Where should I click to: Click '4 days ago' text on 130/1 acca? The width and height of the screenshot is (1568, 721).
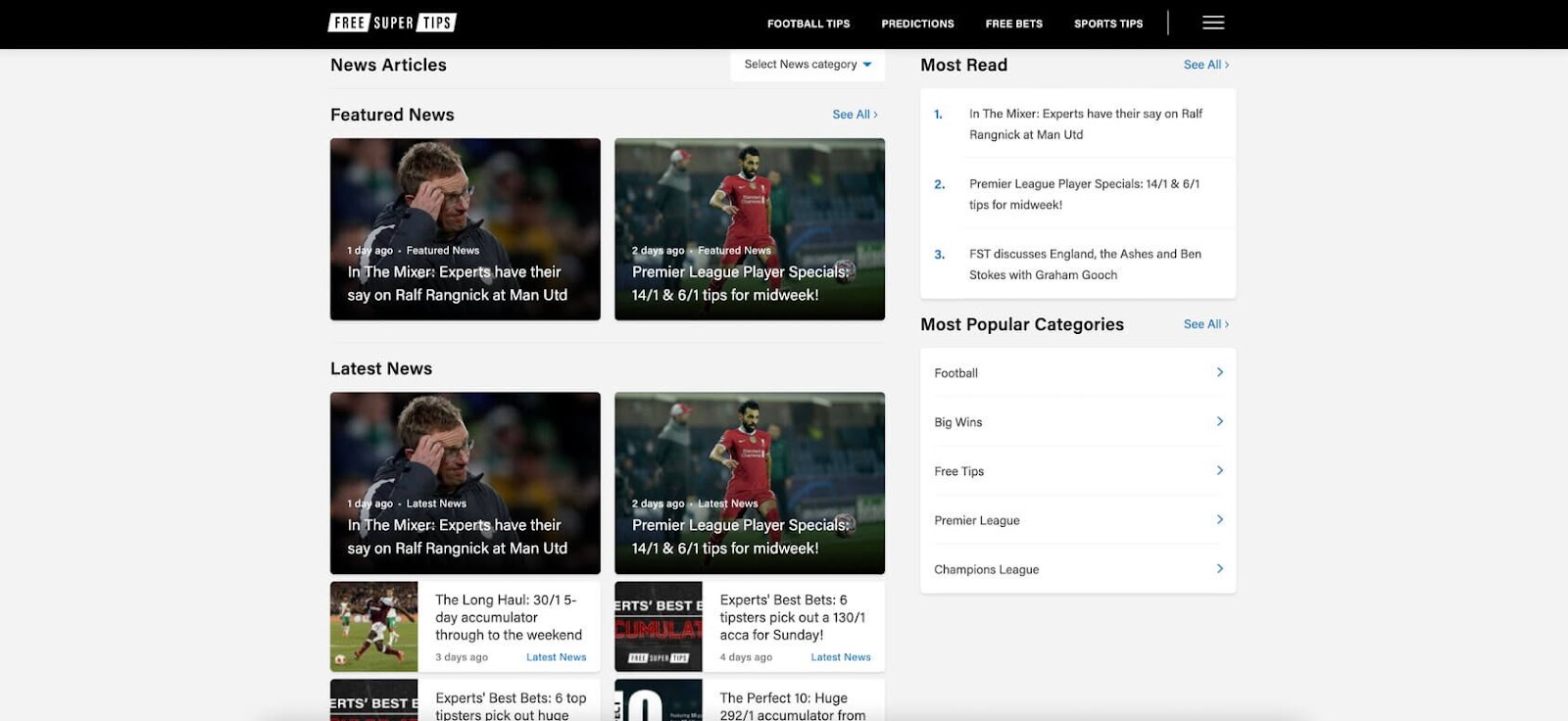click(x=746, y=657)
